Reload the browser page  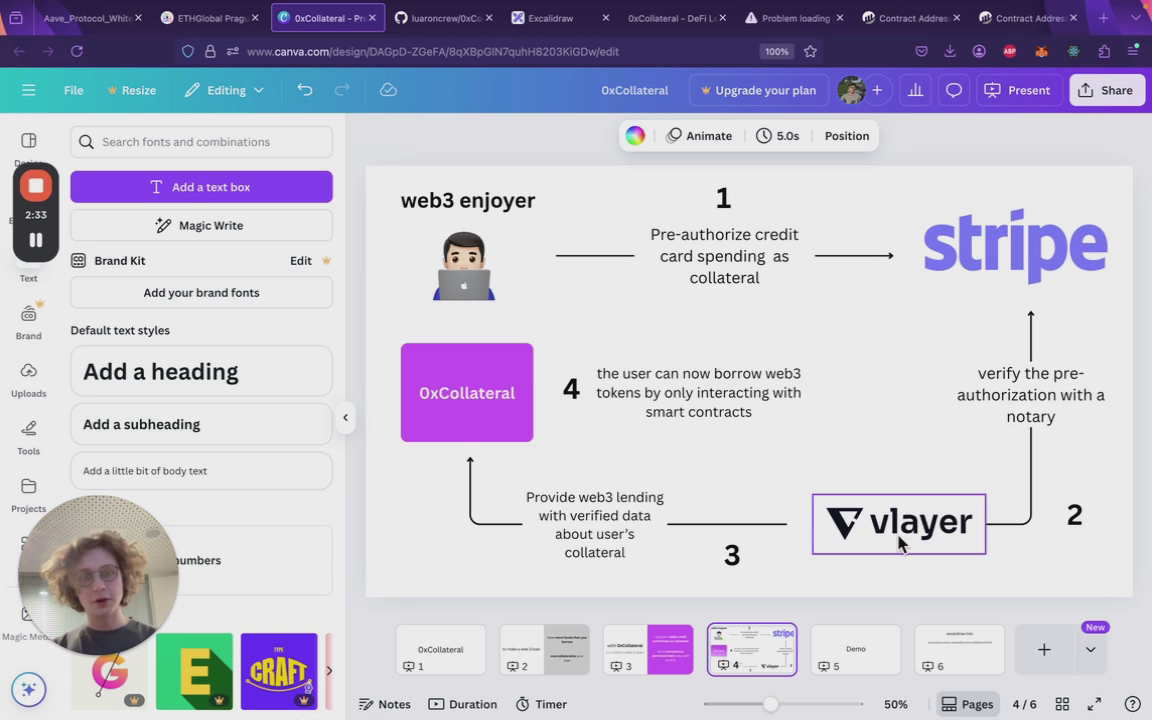[76, 51]
